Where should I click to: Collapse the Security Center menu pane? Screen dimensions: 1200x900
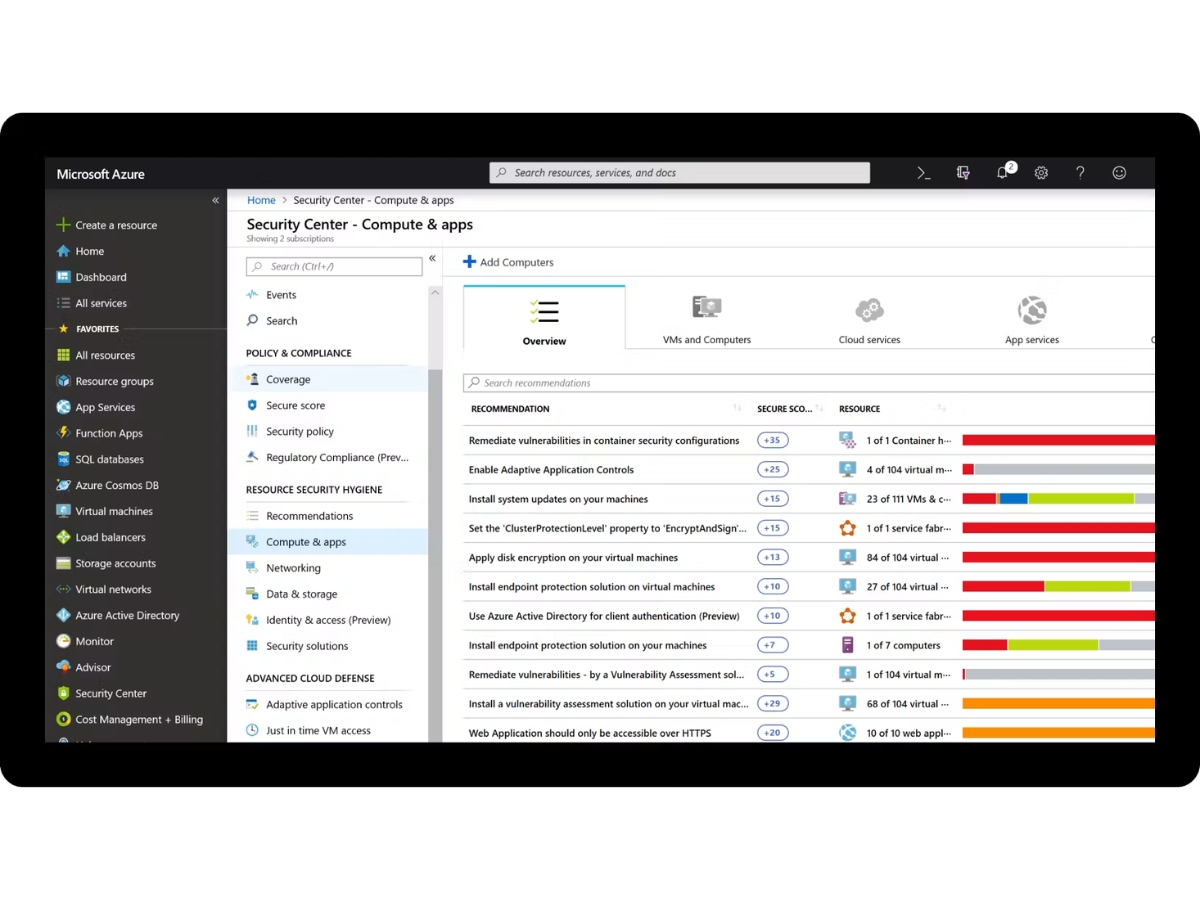[432, 258]
